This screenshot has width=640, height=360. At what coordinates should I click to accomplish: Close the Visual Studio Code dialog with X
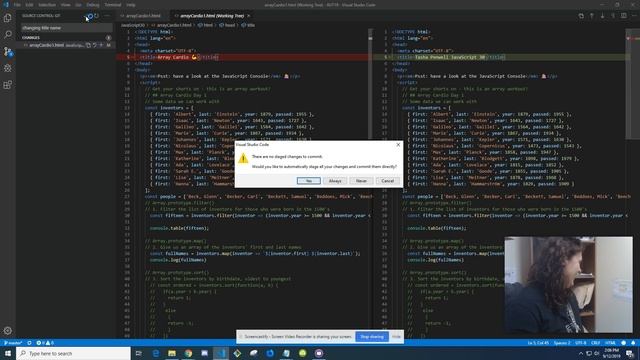(x=398, y=144)
